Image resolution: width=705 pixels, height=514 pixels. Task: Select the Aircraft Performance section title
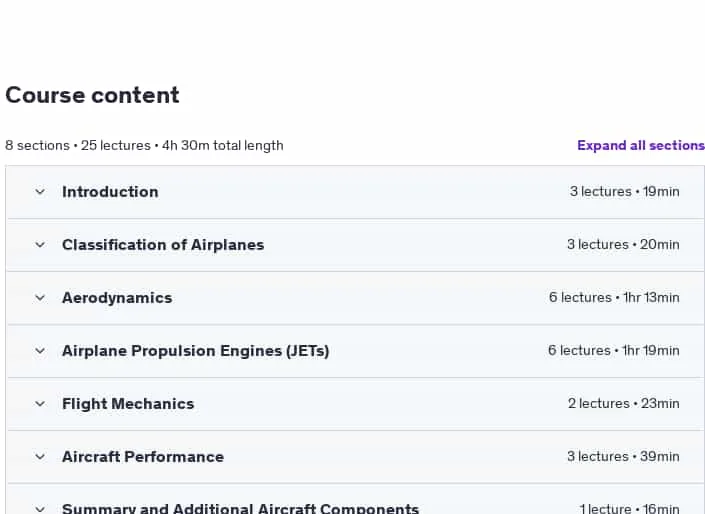[143, 457]
